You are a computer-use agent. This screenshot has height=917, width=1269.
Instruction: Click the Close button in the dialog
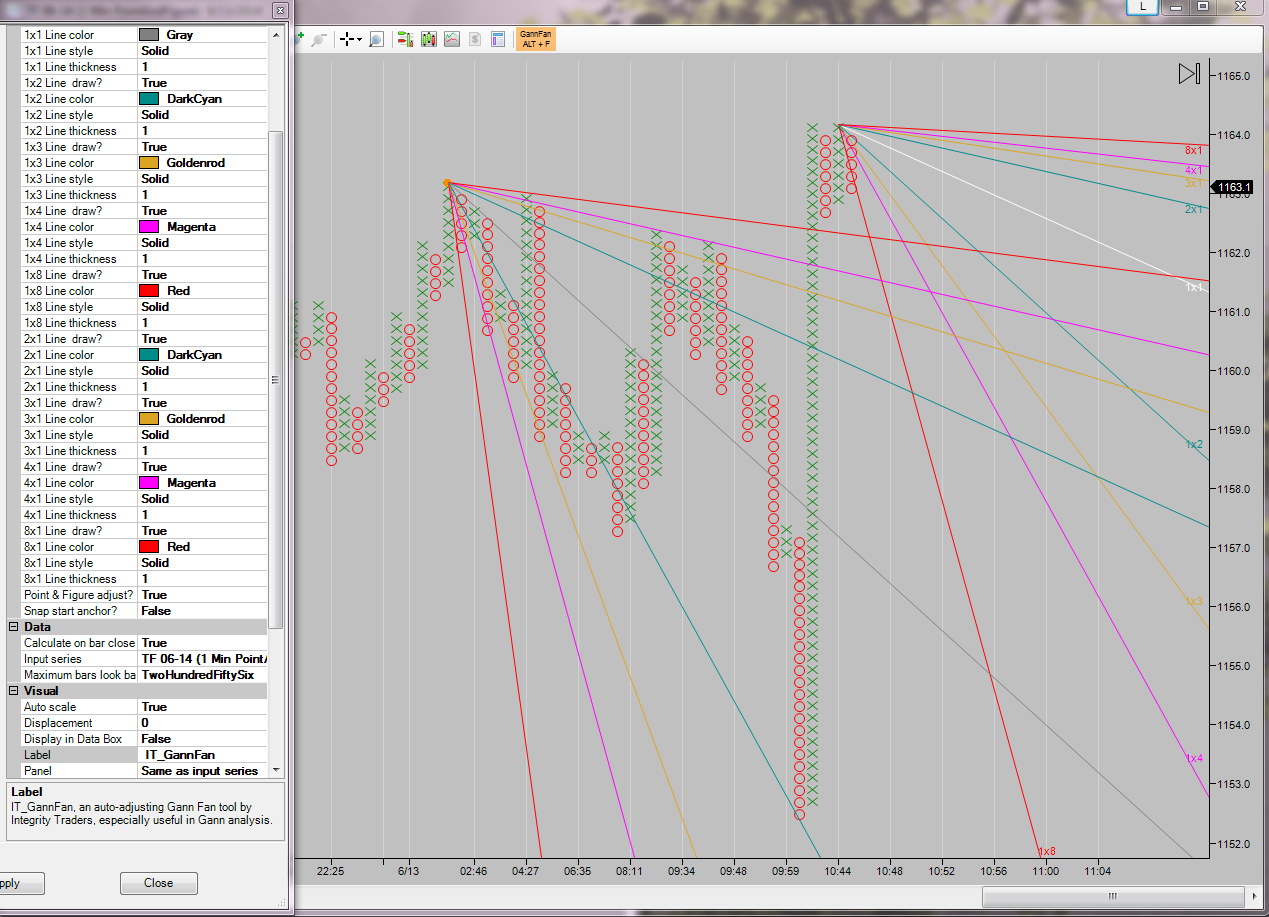coord(158,883)
